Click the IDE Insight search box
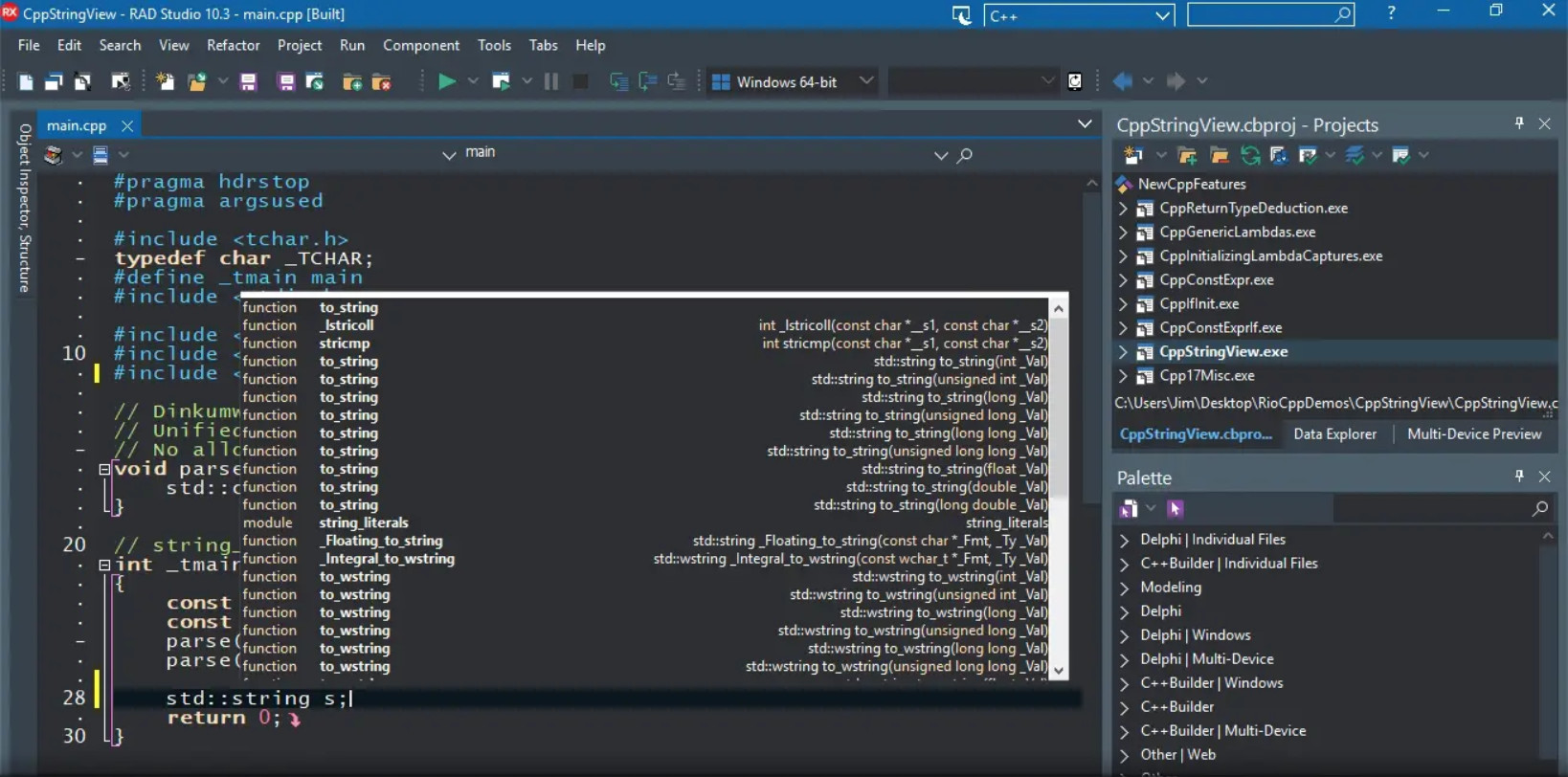Screen dimensions: 1568x777 (1270, 14)
